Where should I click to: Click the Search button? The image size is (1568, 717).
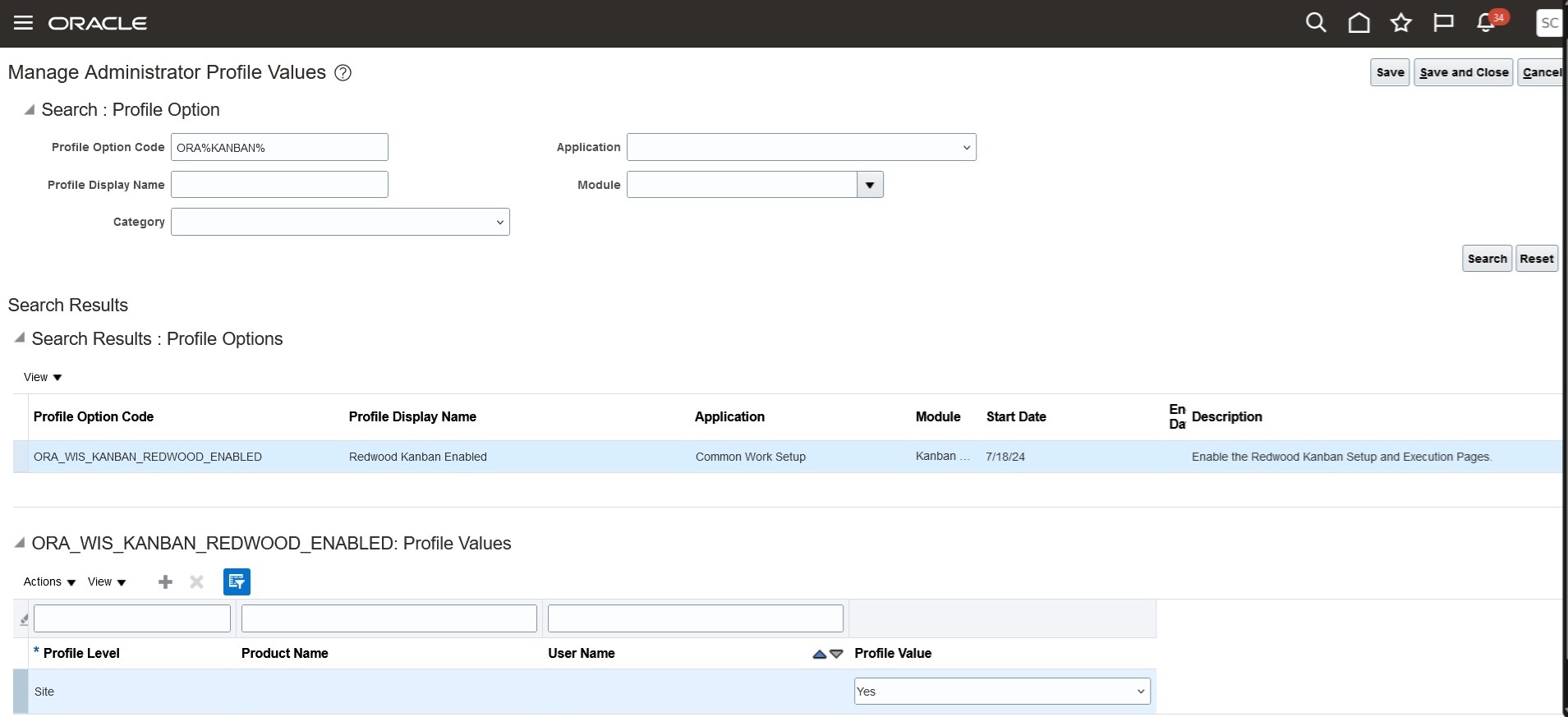pyautogui.click(x=1487, y=259)
